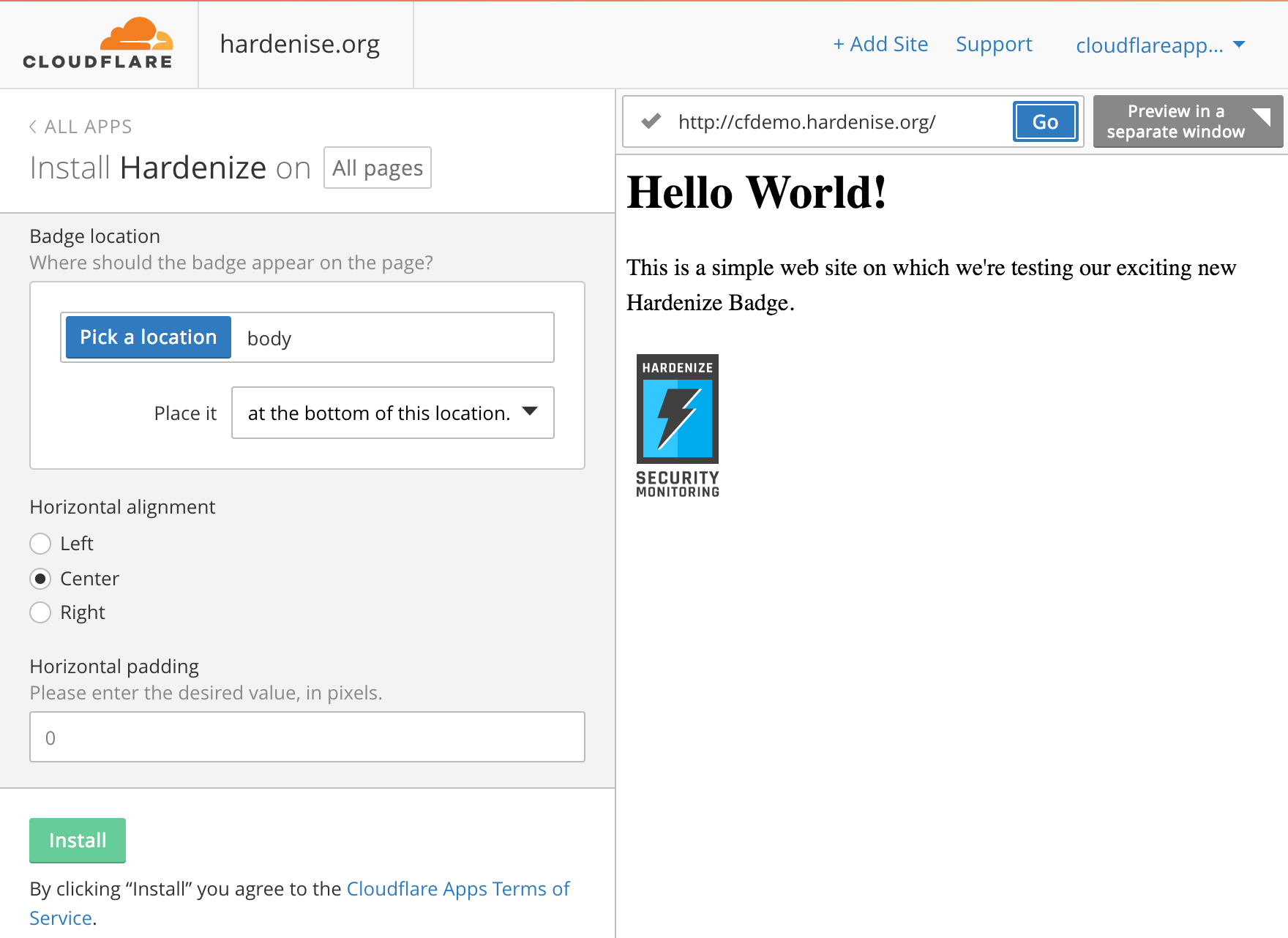Open the 'at the bottom of this location' dropdown
Screen dimensions: 1288x938
(x=393, y=413)
